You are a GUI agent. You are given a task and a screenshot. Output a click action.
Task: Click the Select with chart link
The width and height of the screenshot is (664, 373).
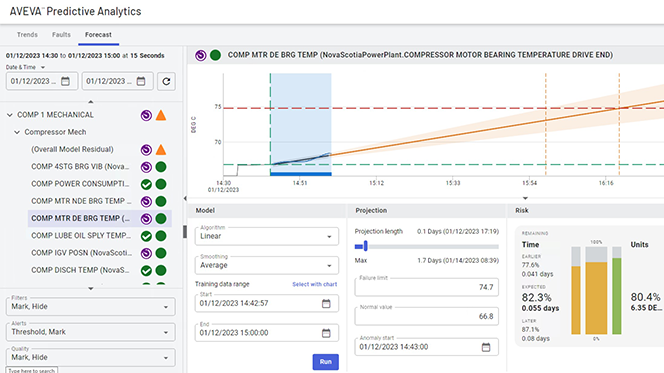tap(315, 284)
